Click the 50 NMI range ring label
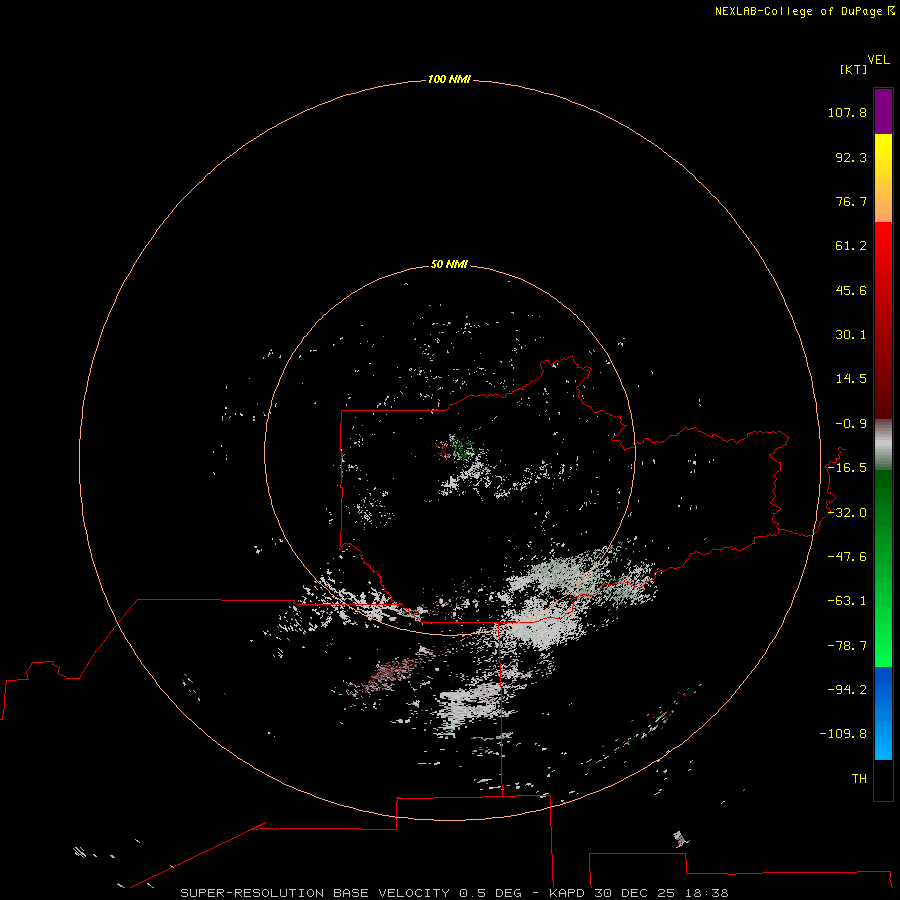Image resolution: width=900 pixels, height=900 pixels. click(x=449, y=264)
